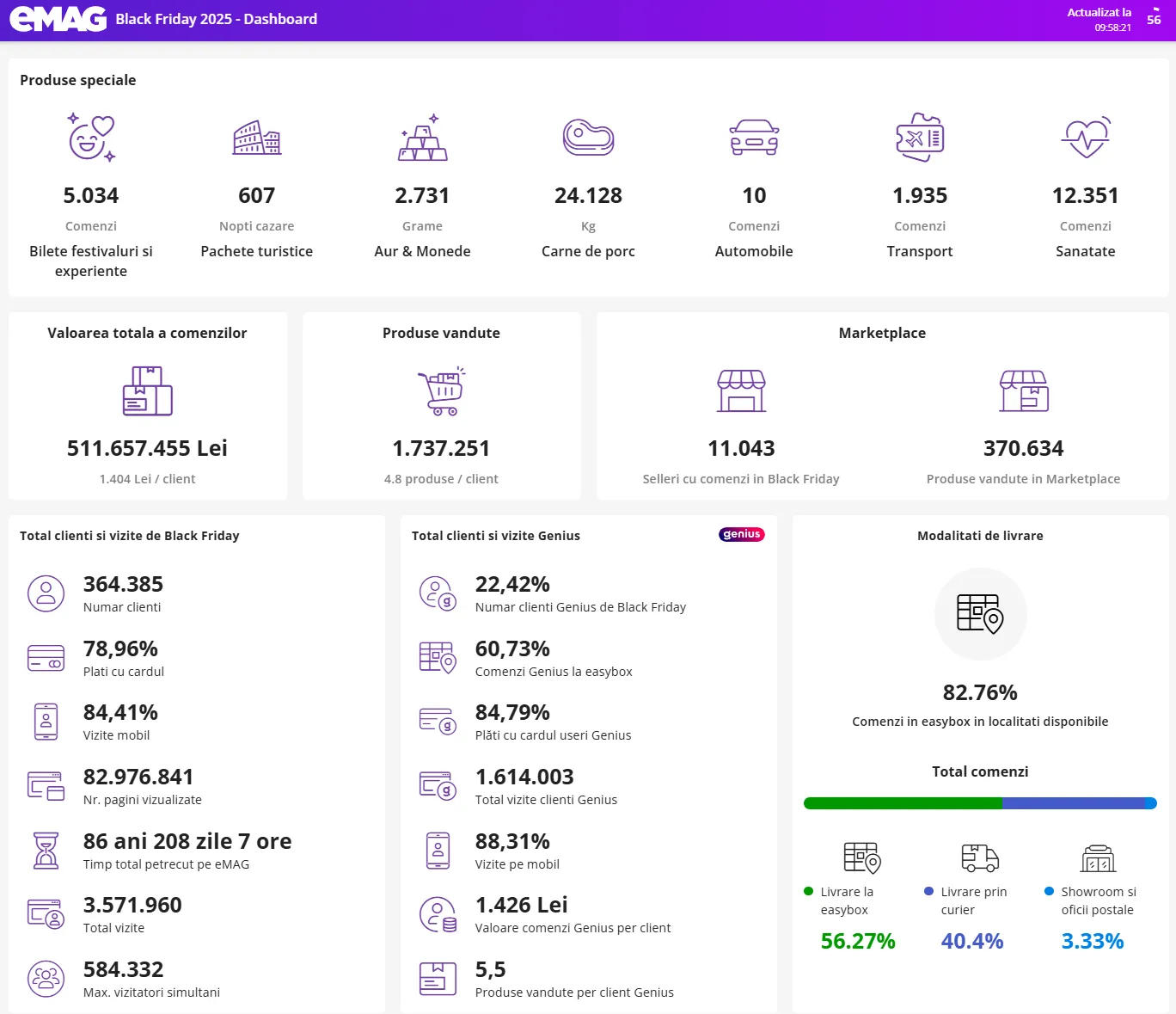Click the Actualizat la timestamp

[x=1099, y=20]
